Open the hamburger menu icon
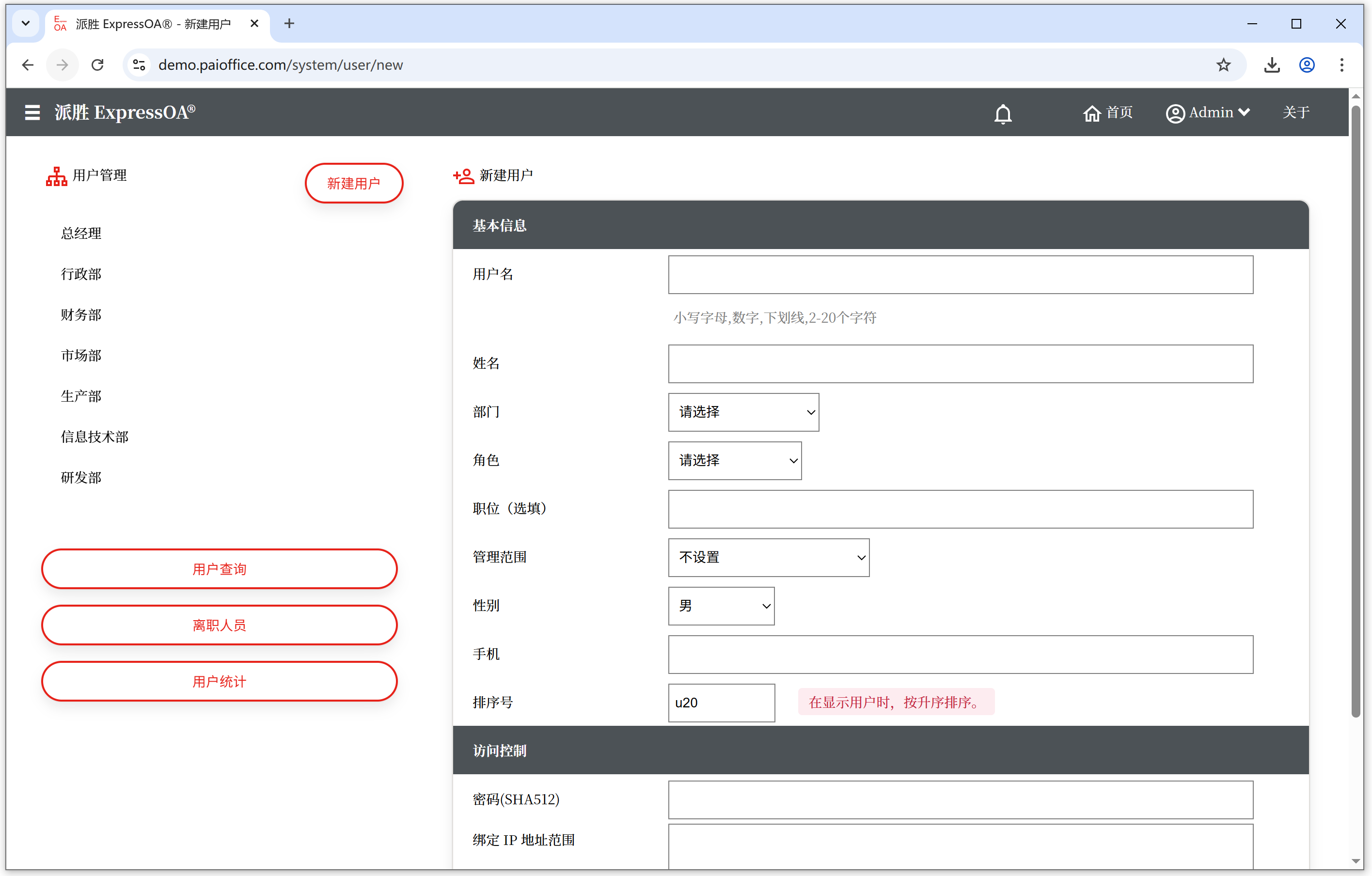The width and height of the screenshot is (1372, 876). click(32, 112)
